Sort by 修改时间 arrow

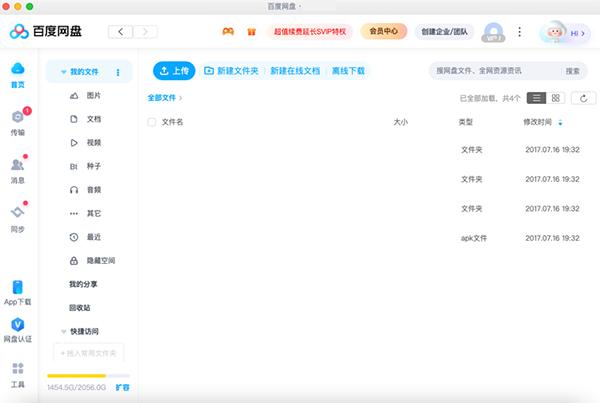tap(560, 122)
